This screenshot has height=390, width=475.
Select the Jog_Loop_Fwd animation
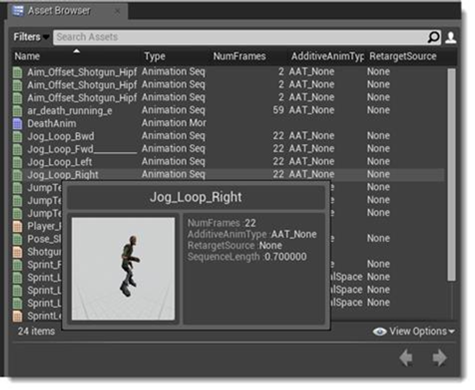[228, 149]
